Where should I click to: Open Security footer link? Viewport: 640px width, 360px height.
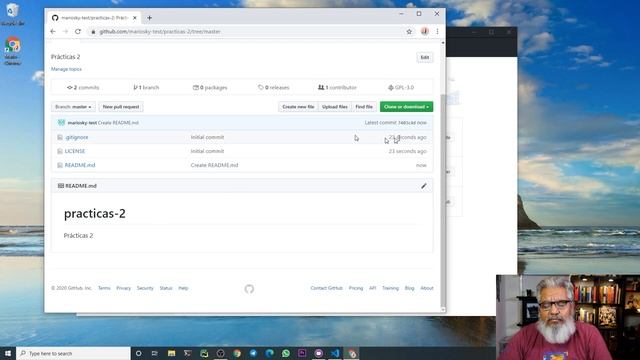(x=145, y=288)
